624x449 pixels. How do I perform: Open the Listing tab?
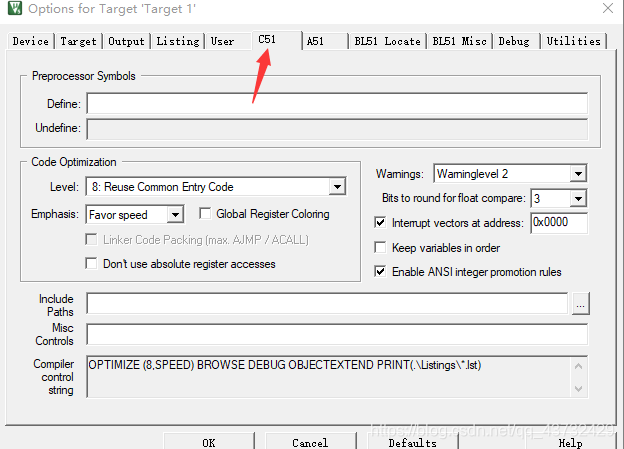pos(177,41)
